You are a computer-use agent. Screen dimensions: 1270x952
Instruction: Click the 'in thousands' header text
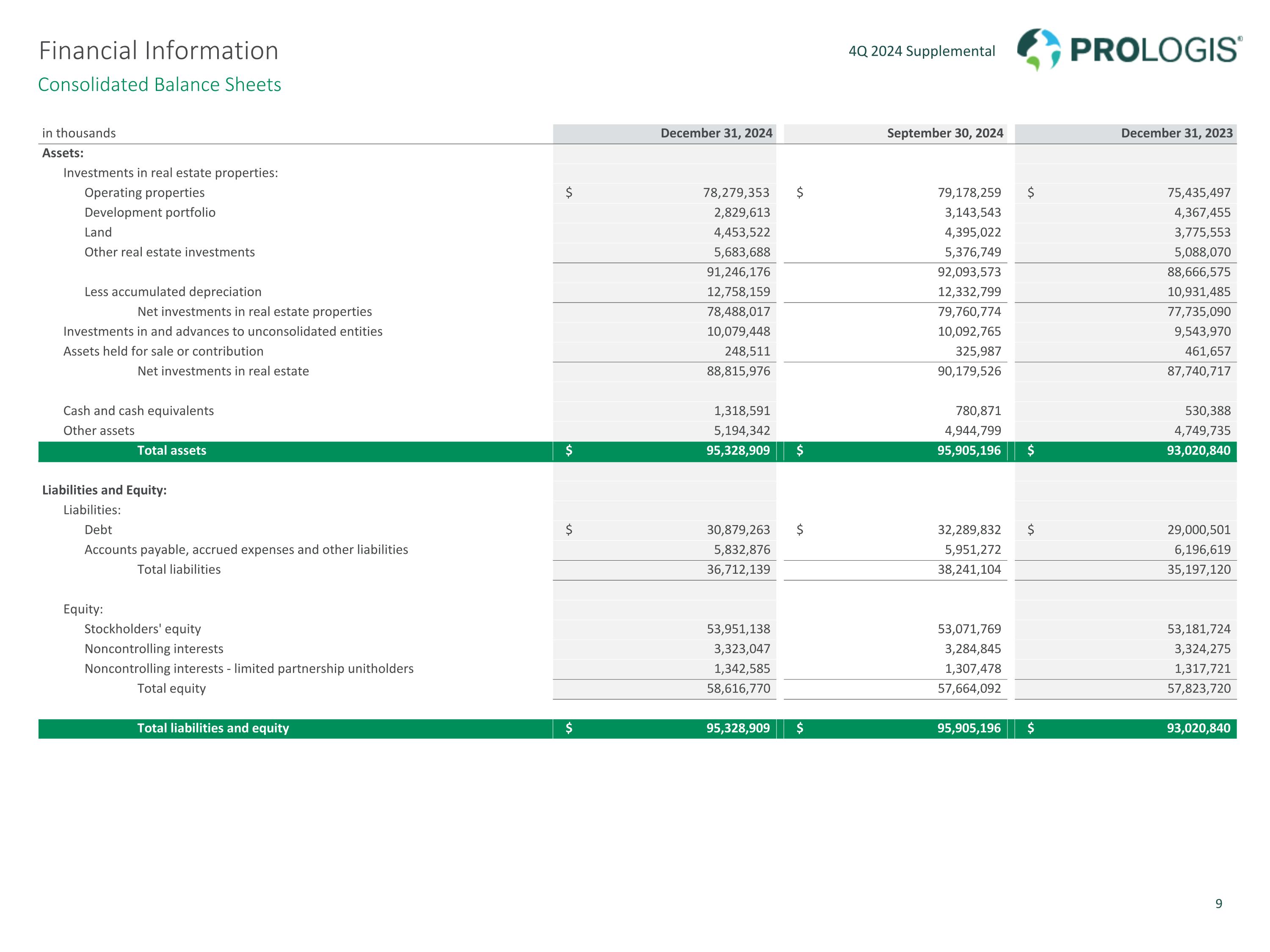coord(79,133)
